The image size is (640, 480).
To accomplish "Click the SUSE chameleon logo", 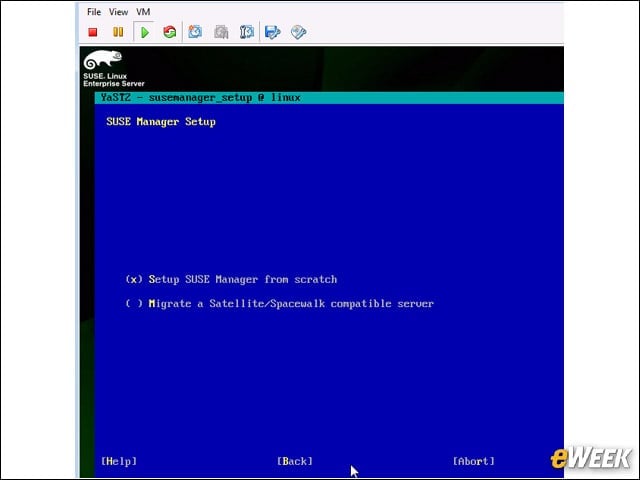I will [102, 60].
